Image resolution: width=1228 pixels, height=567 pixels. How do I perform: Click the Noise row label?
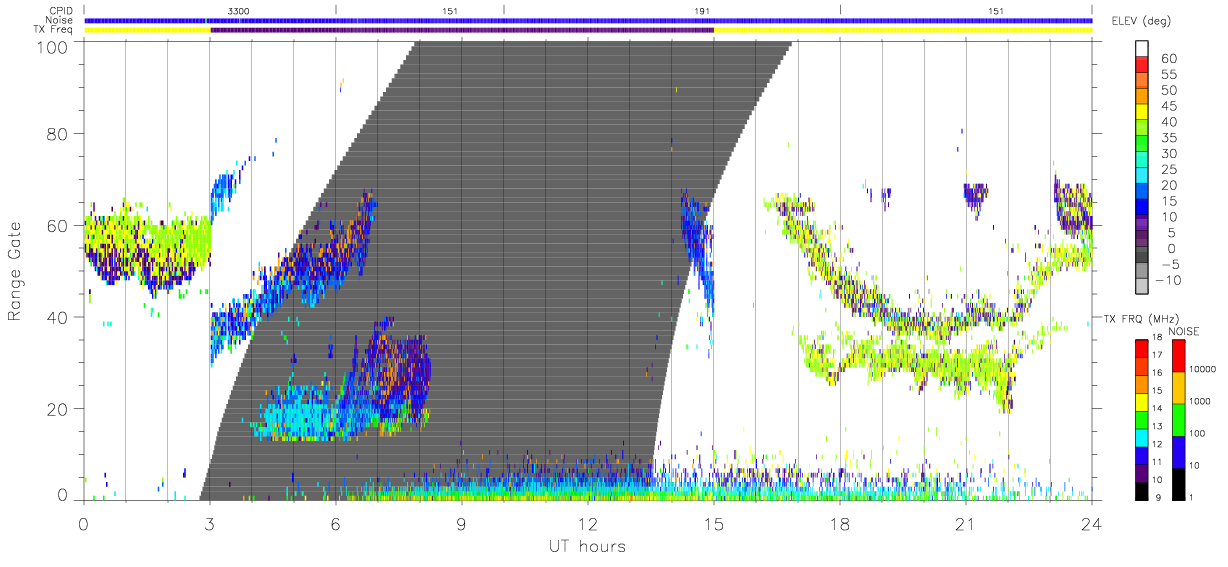61,20
